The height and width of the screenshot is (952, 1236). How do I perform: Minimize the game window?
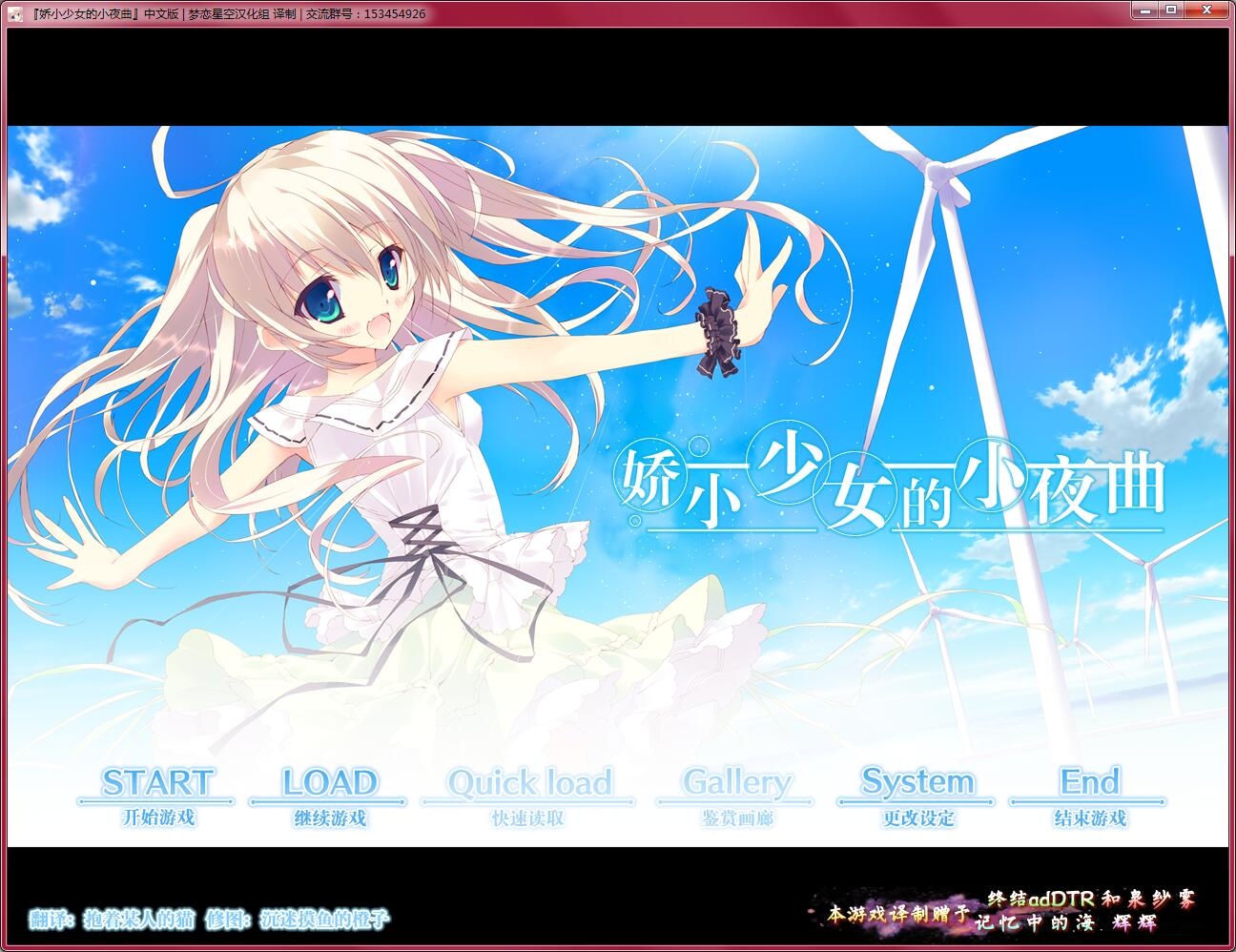click(1143, 11)
